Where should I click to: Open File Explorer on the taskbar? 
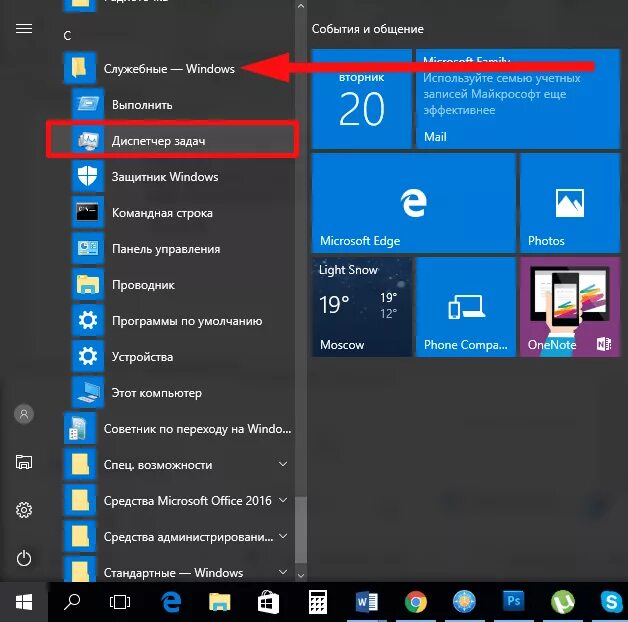(219, 602)
